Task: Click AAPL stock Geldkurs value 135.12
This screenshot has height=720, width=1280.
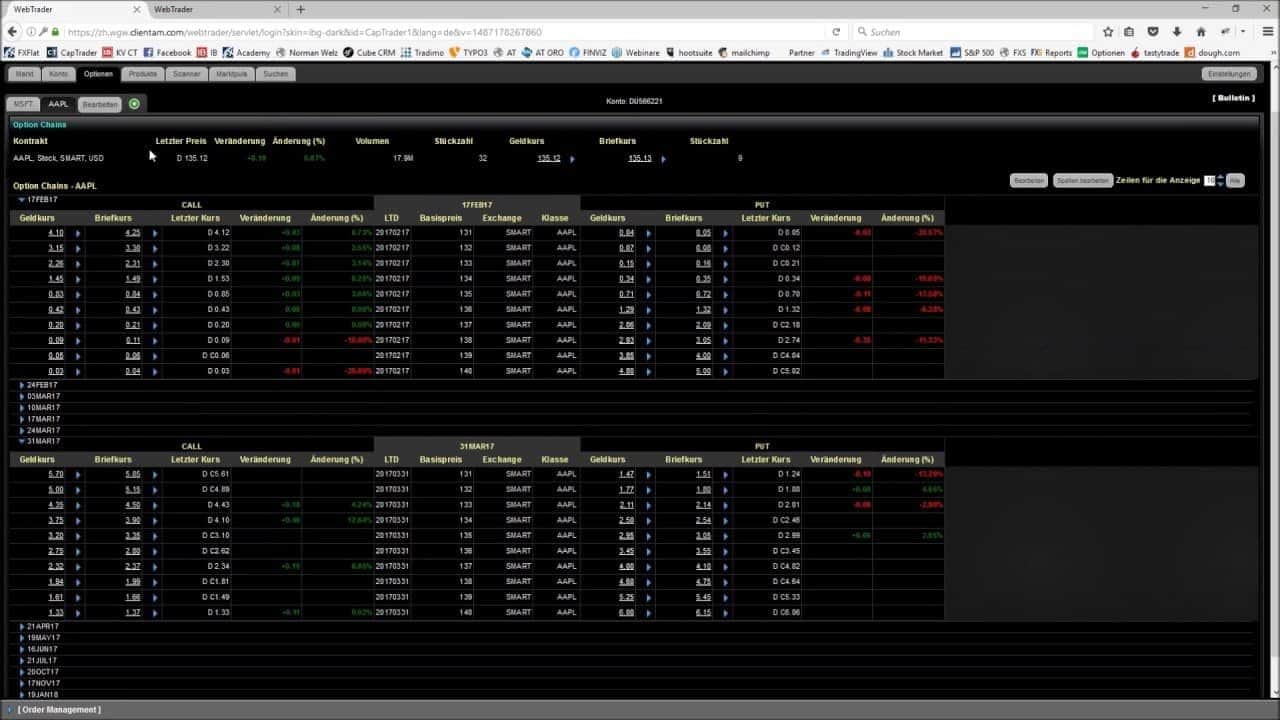Action: tap(549, 159)
